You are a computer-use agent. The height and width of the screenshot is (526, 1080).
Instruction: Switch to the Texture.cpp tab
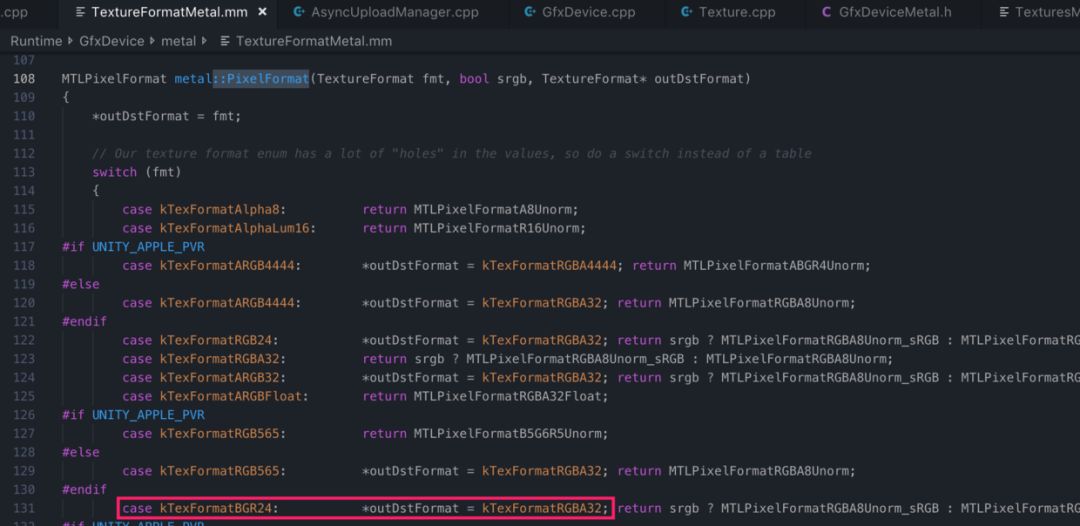point(736,12)
